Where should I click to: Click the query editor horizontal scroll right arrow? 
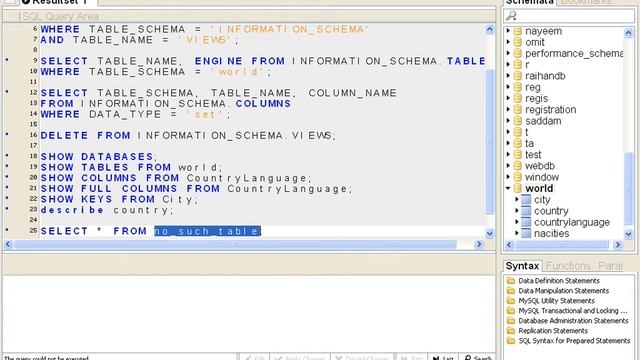click(x=479, y=244)
